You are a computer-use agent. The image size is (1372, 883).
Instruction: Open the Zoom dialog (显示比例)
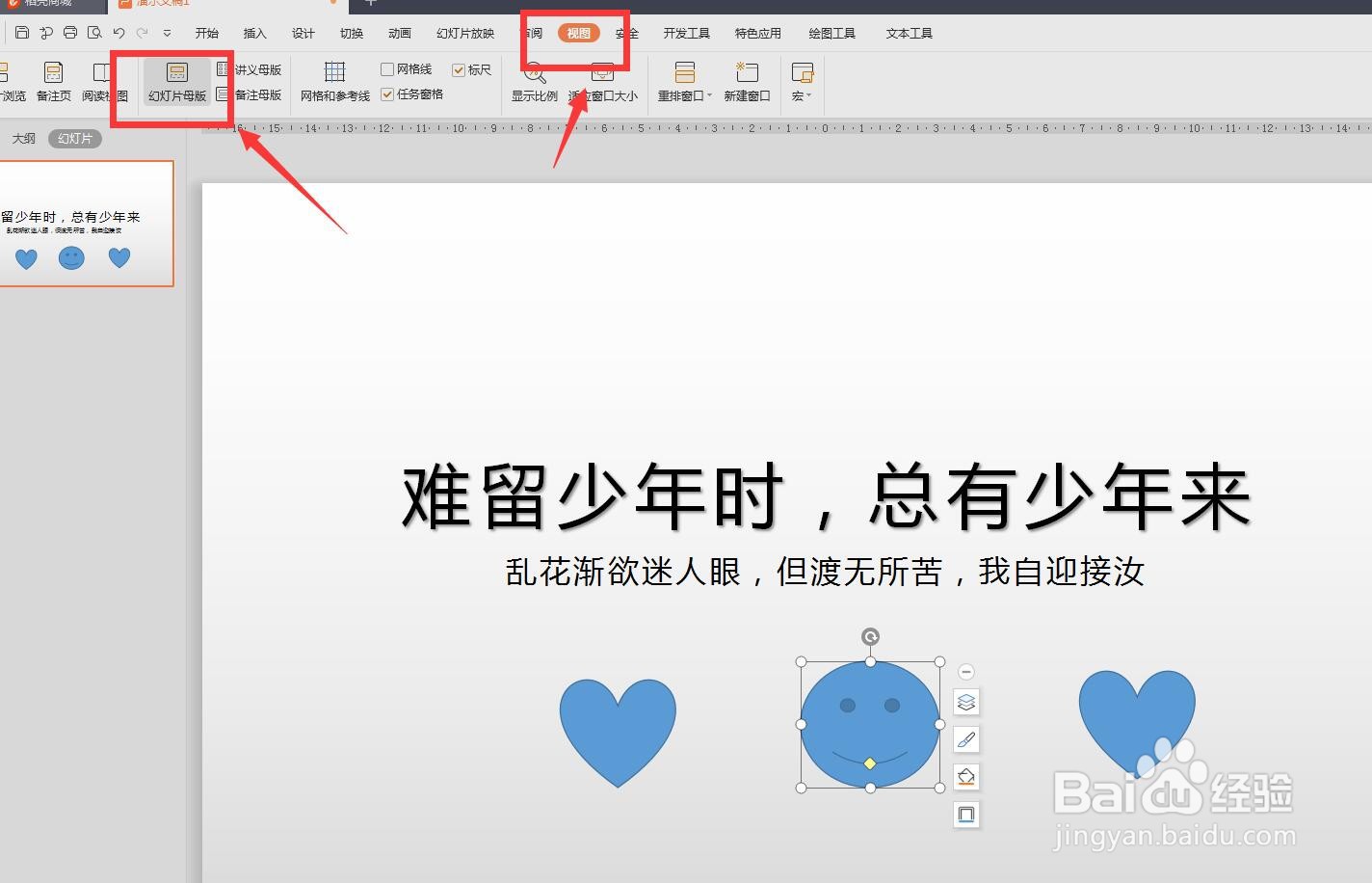[533, 82]
